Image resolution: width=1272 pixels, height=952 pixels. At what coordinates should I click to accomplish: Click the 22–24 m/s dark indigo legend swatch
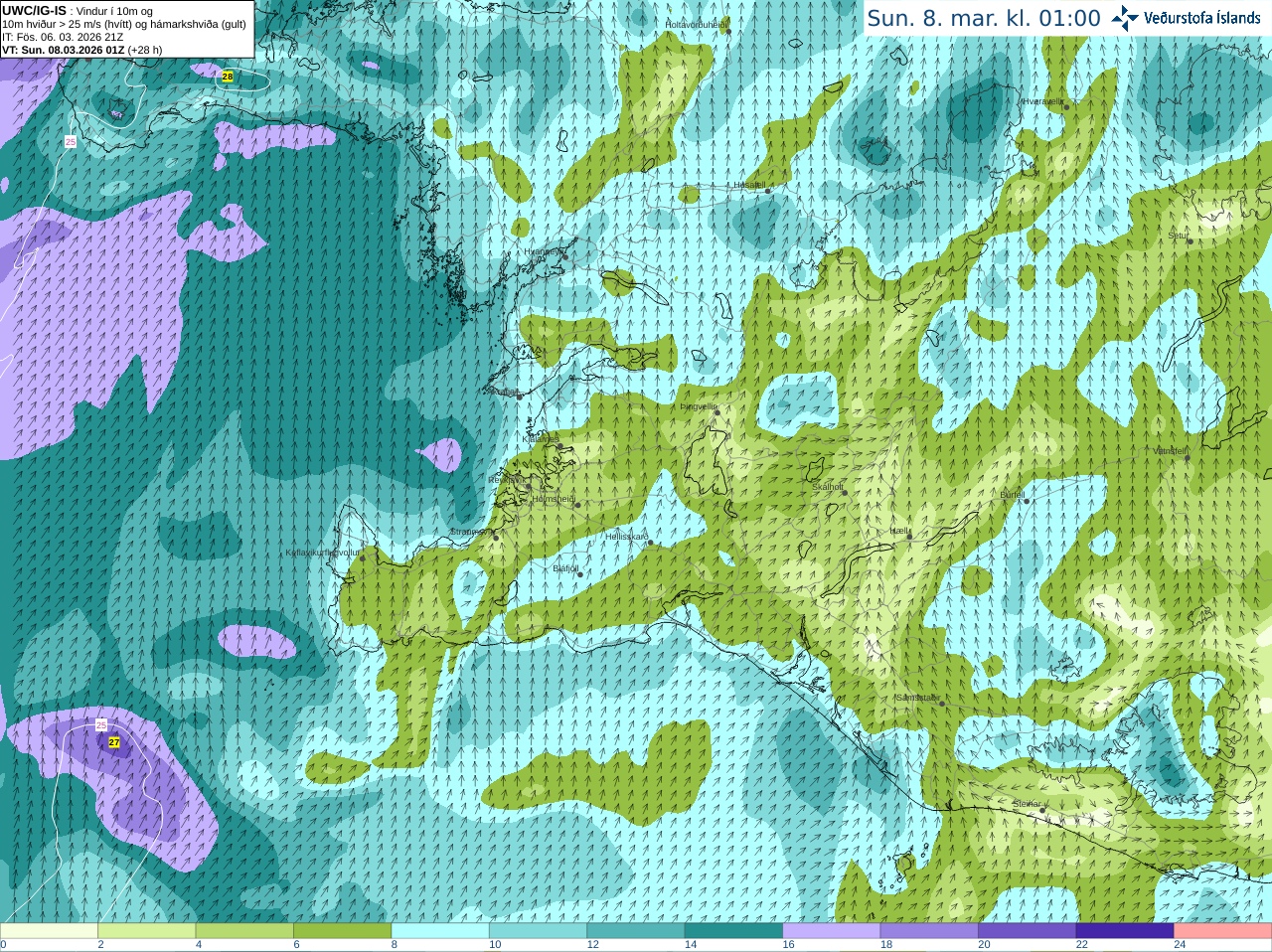click(1126, 931)
